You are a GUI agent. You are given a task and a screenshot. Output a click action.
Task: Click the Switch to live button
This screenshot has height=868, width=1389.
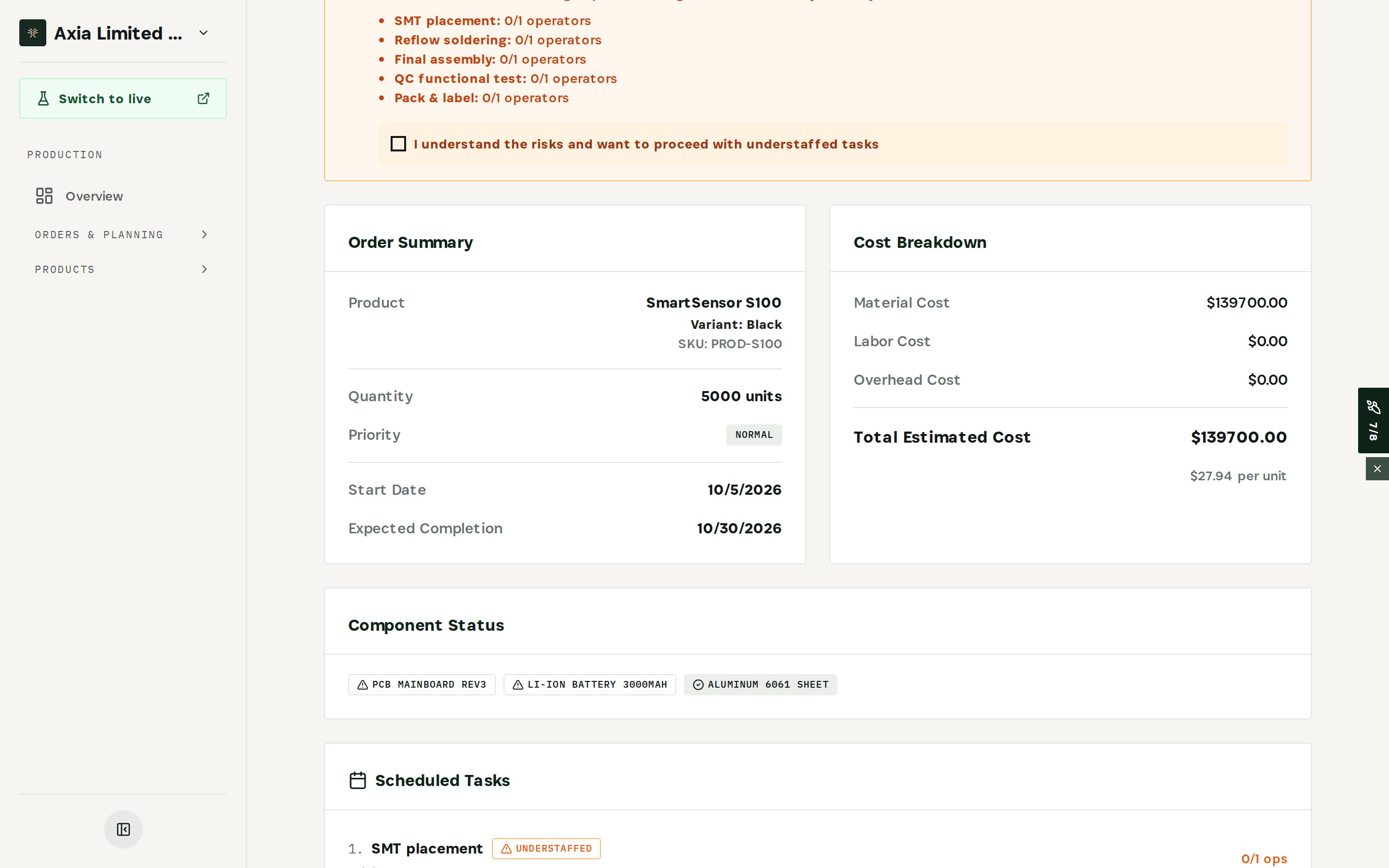[x=123, y=99]
